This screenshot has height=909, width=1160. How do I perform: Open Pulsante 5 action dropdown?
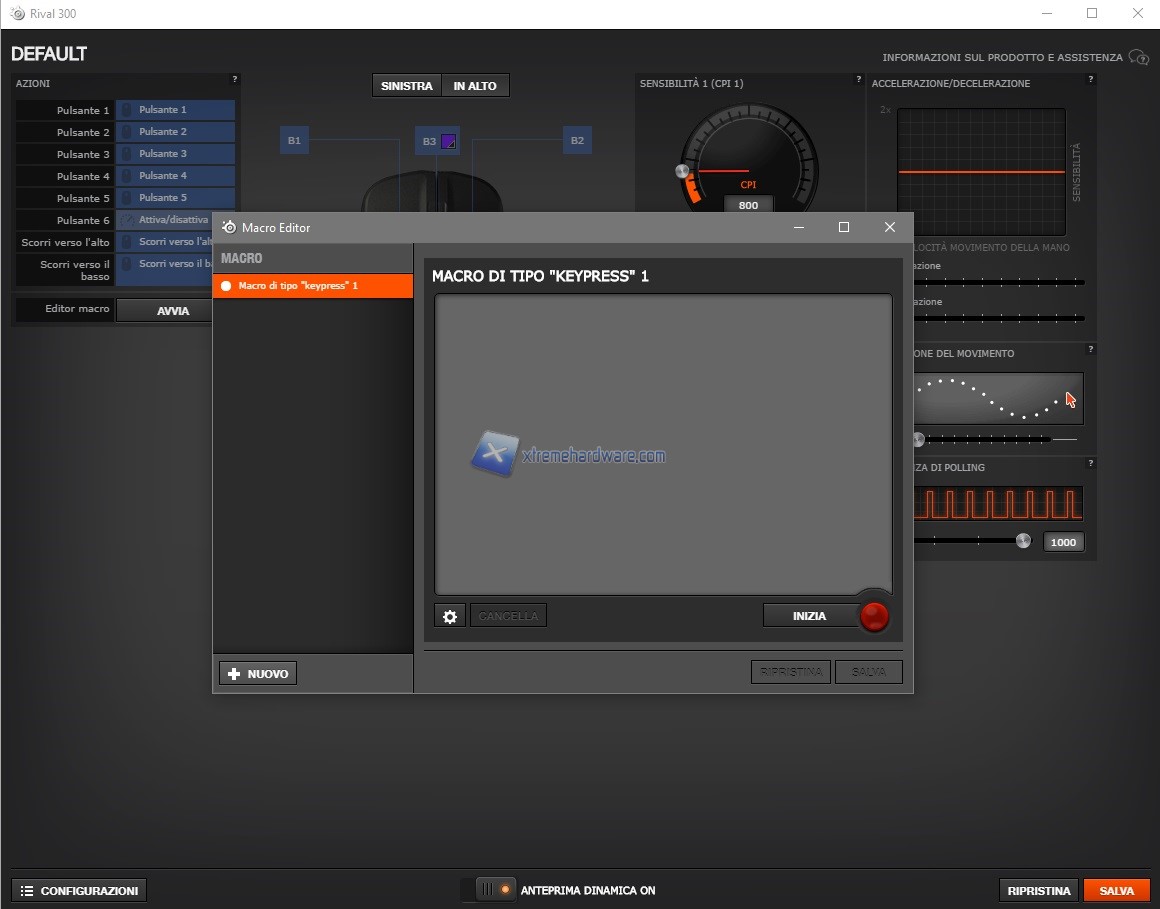176,198
